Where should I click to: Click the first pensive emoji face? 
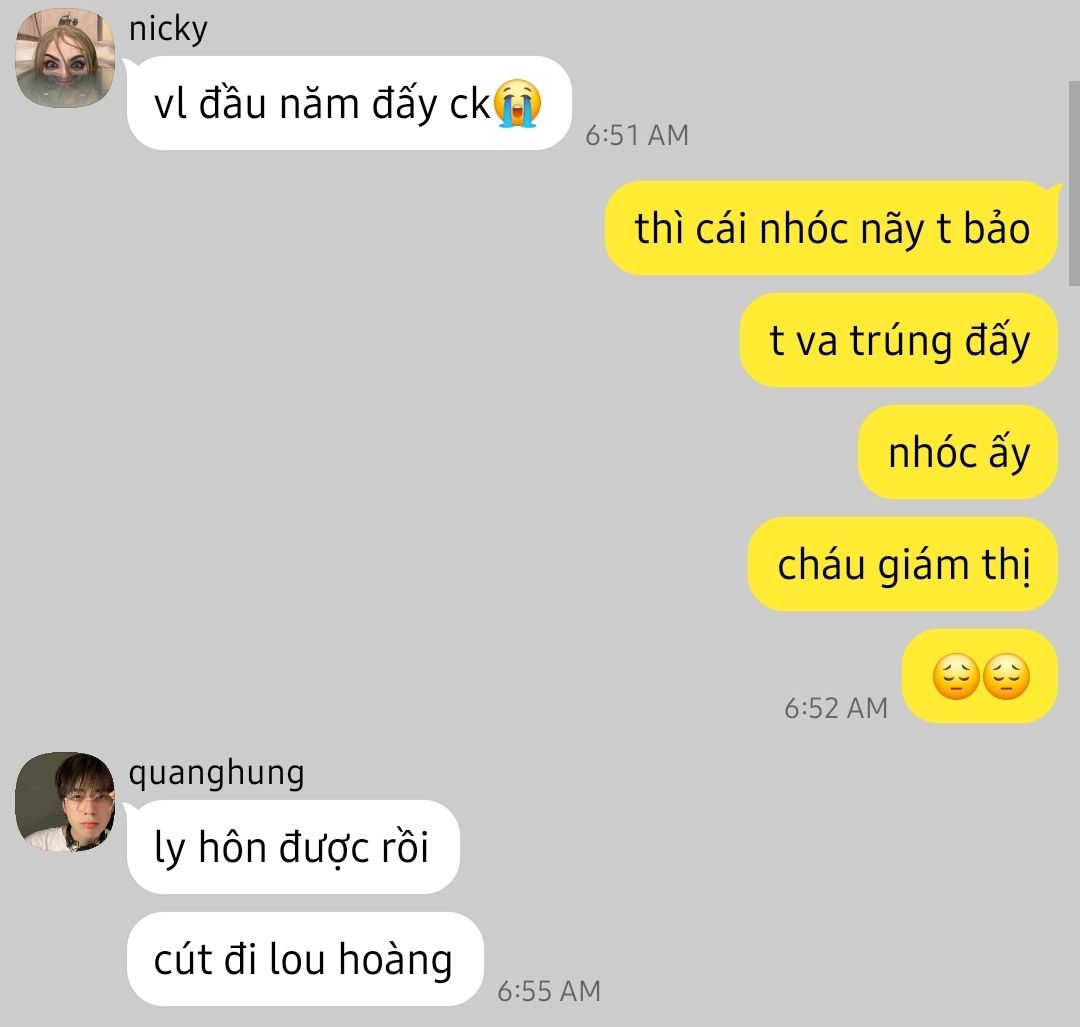pyautogui.click(x=956, y=676)
